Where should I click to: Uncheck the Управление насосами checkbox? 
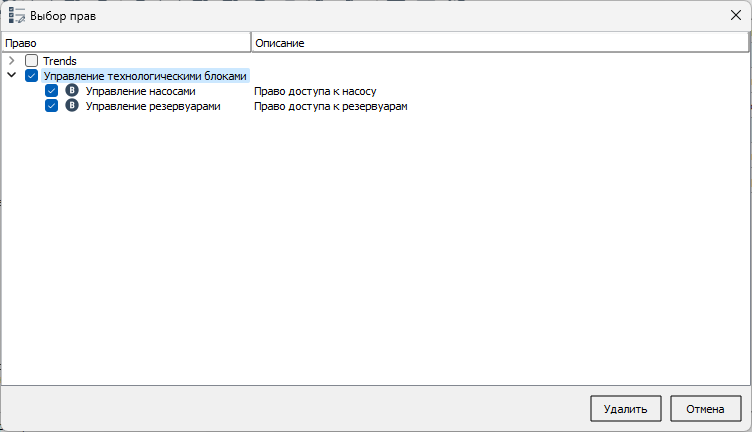click(x=52, y=91)
